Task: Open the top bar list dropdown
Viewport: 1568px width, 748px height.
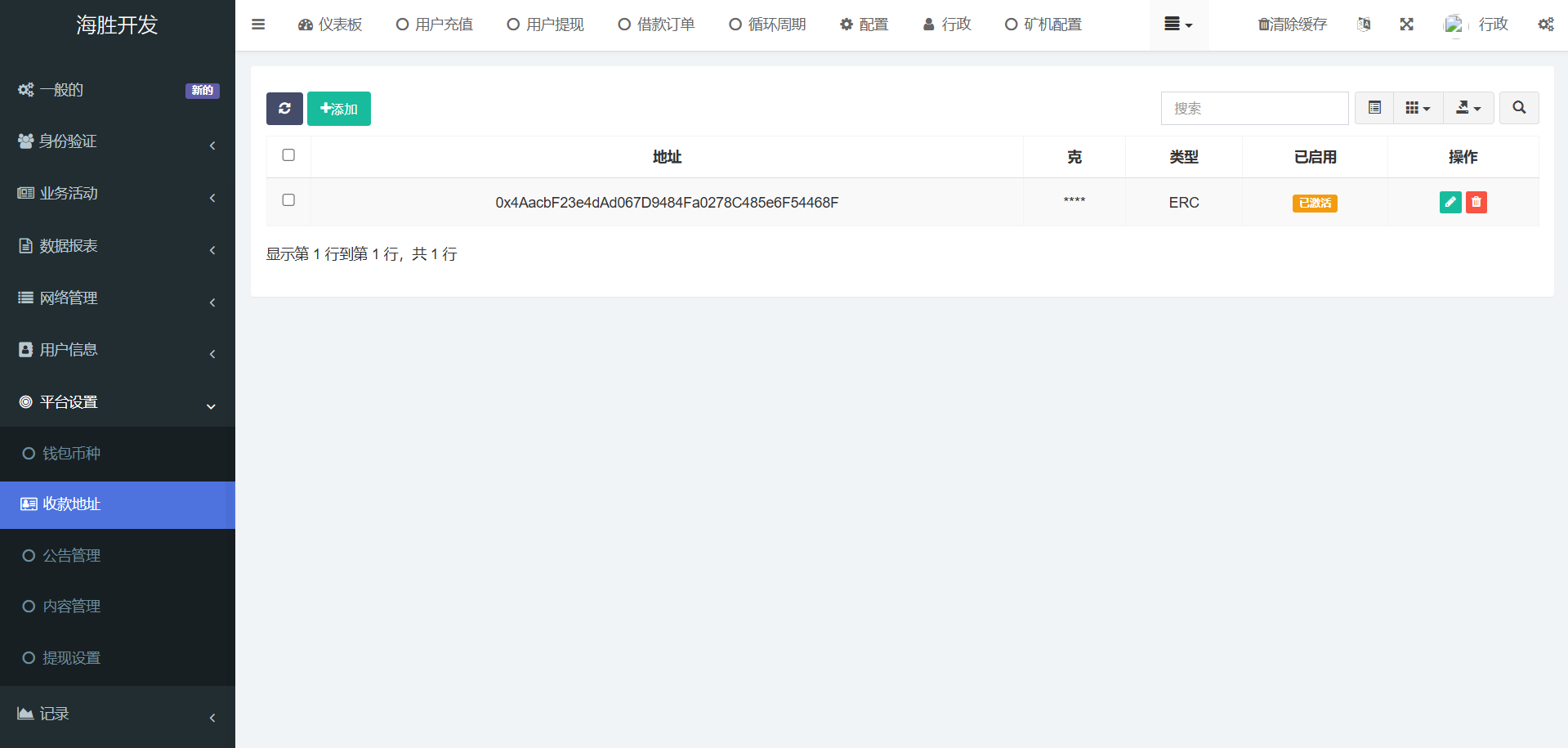Action: pos(1178,25)
